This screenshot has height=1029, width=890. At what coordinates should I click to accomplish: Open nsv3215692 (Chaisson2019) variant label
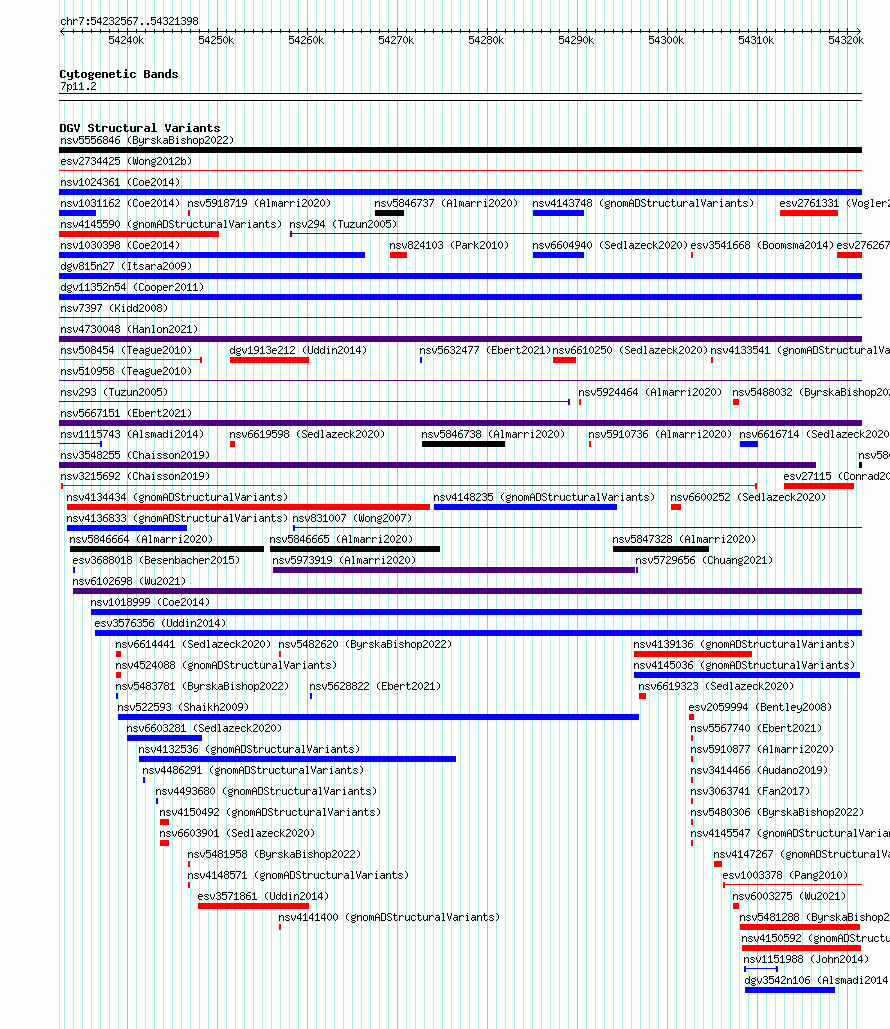[135, 476]
